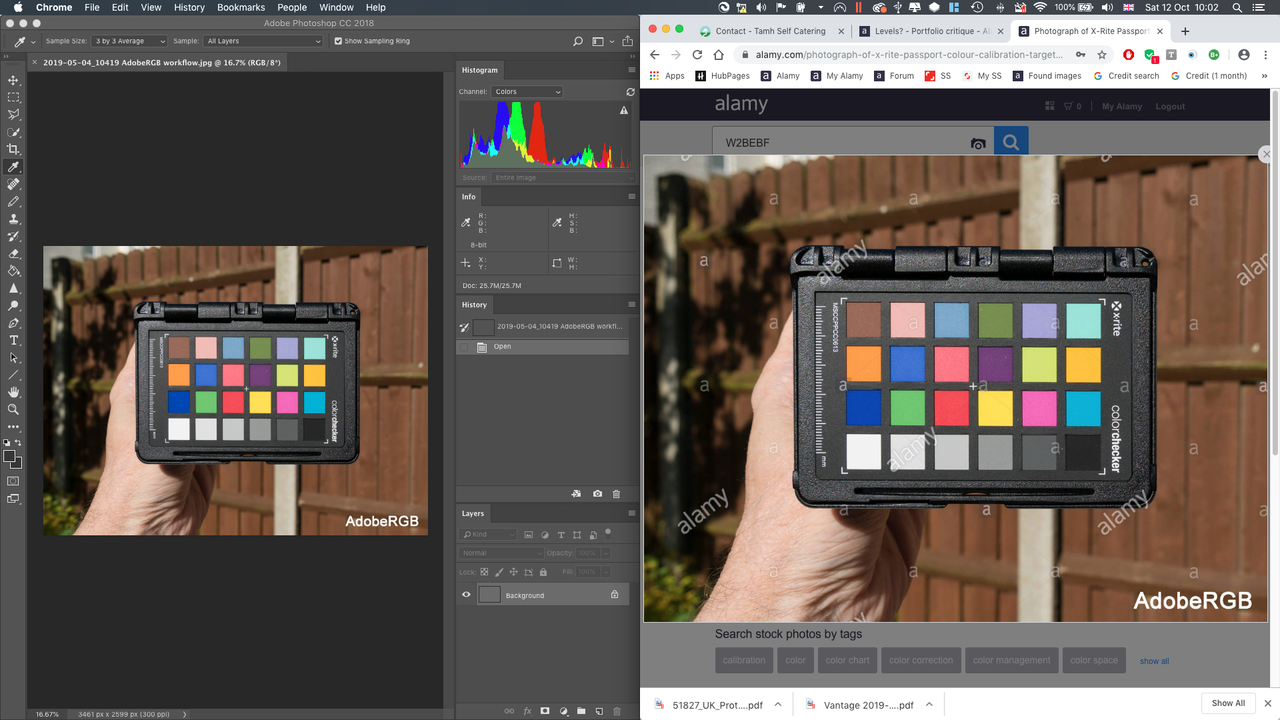
Task: Switch to the Levels Portfolio critique browser tab
Action: click(x=930, y=31)
